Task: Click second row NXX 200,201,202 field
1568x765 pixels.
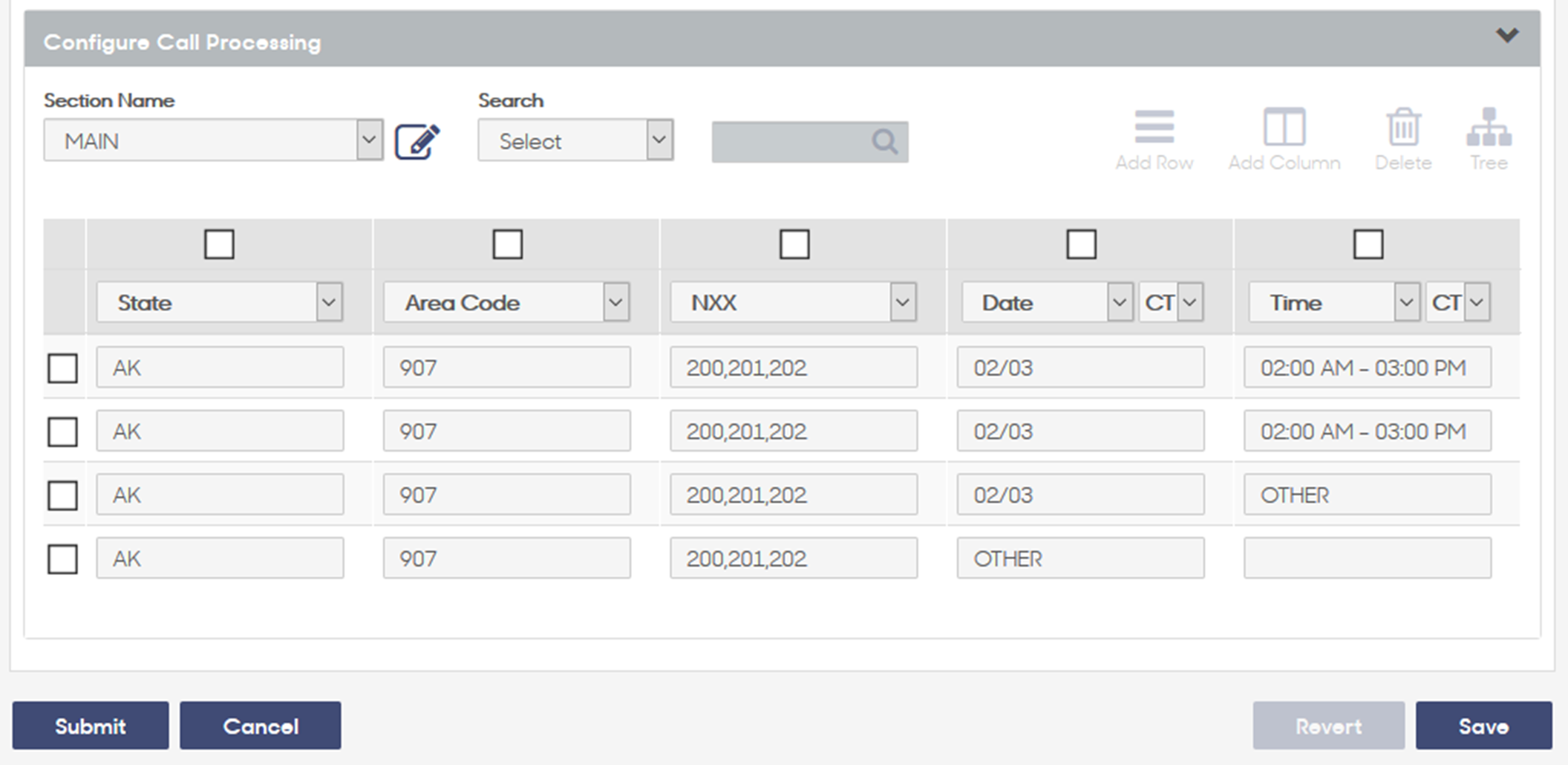Action: 794,431
